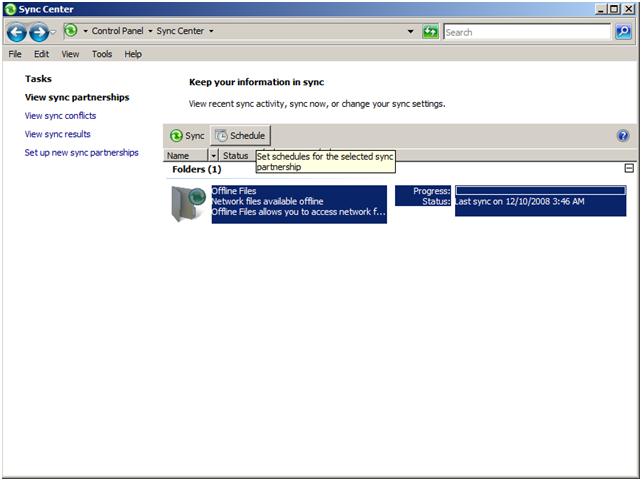Expand arrow after Sync Center breadcrumb
The height and width of the screenshot is (481, 642).
tap(211, 31)
